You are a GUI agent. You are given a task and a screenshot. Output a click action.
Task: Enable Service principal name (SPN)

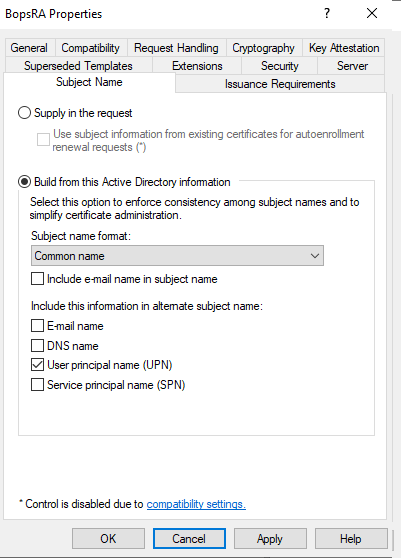pyautogui.click(x=37, y=385)
